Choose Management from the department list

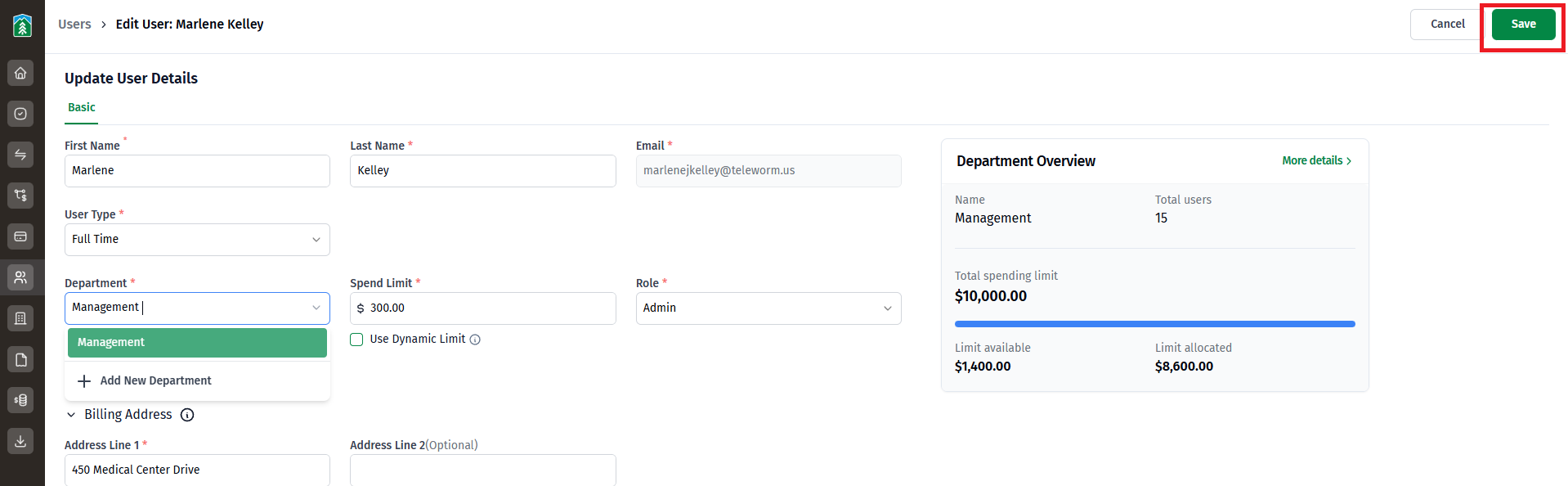197,343
